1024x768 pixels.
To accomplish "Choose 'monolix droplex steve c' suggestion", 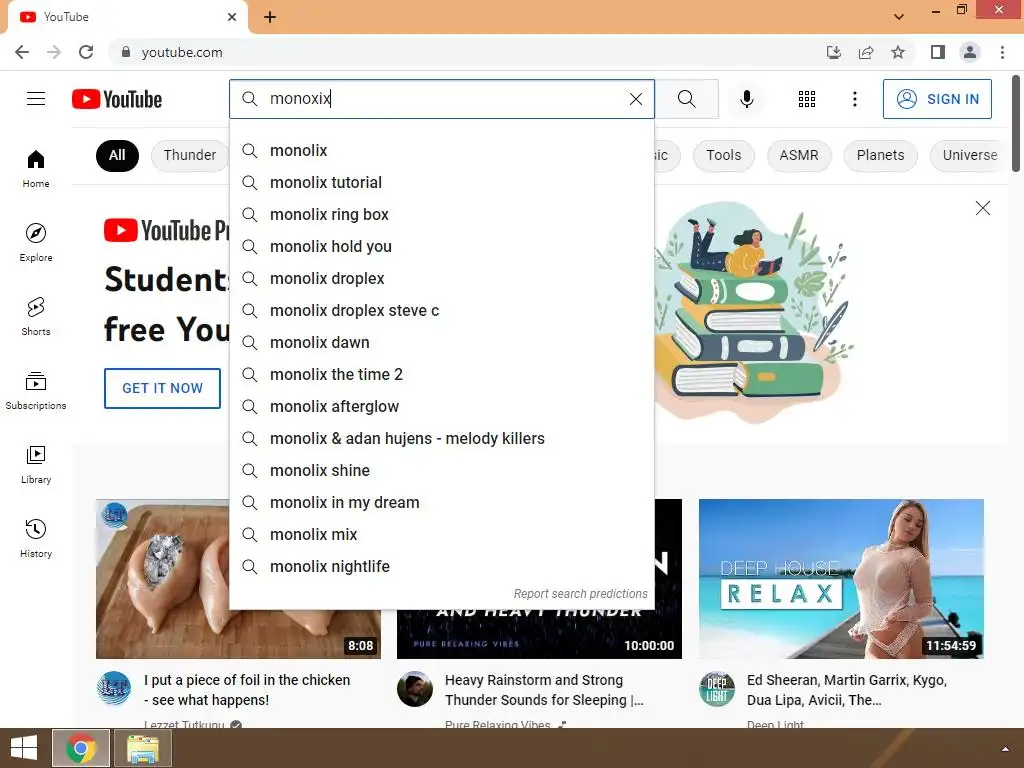I will (441, 310).
